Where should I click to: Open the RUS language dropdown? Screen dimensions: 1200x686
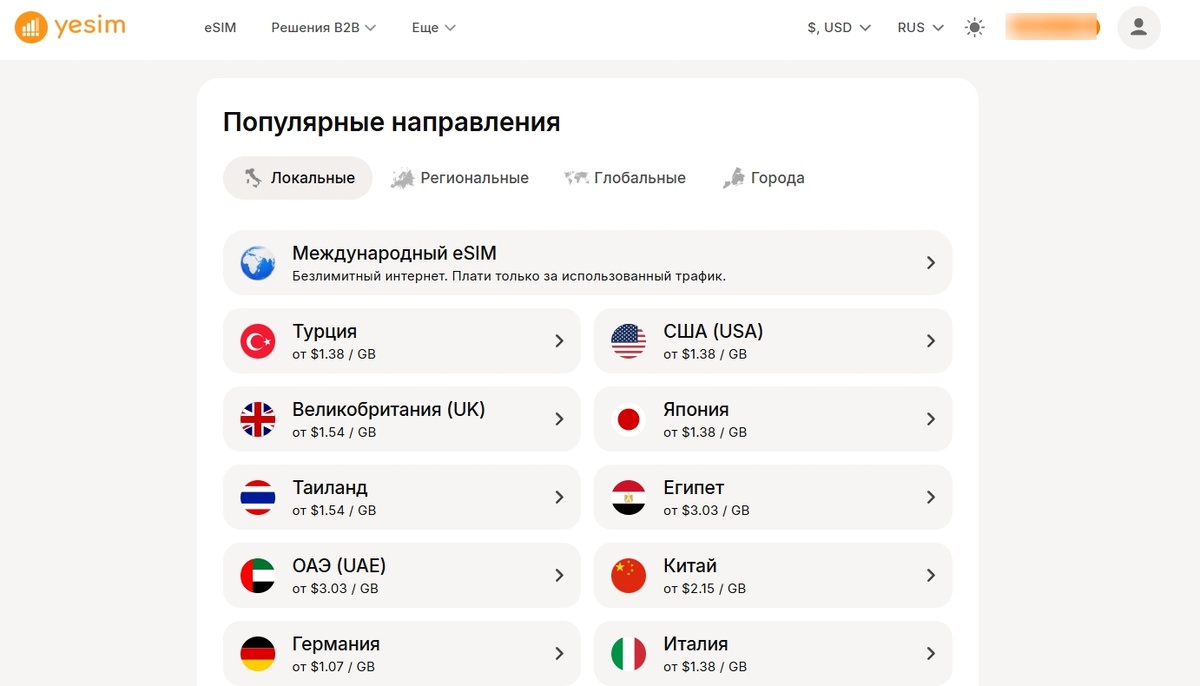pos(918,28)
